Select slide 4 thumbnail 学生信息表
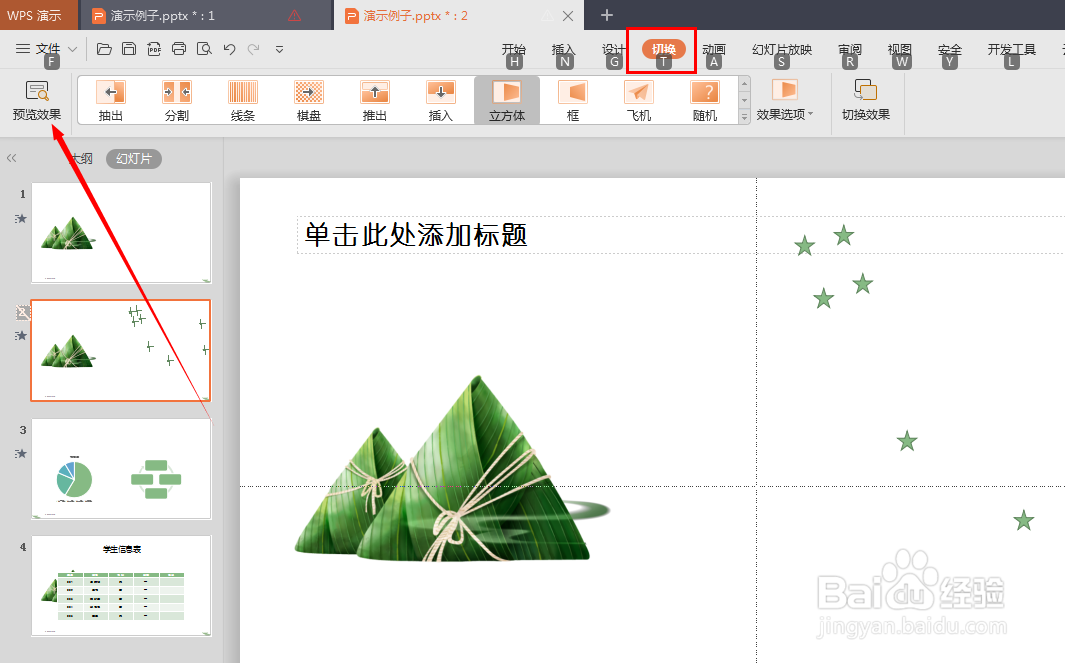Image resolution: width=1065 pixels, height=663 pixels. (x=121, y=586)
